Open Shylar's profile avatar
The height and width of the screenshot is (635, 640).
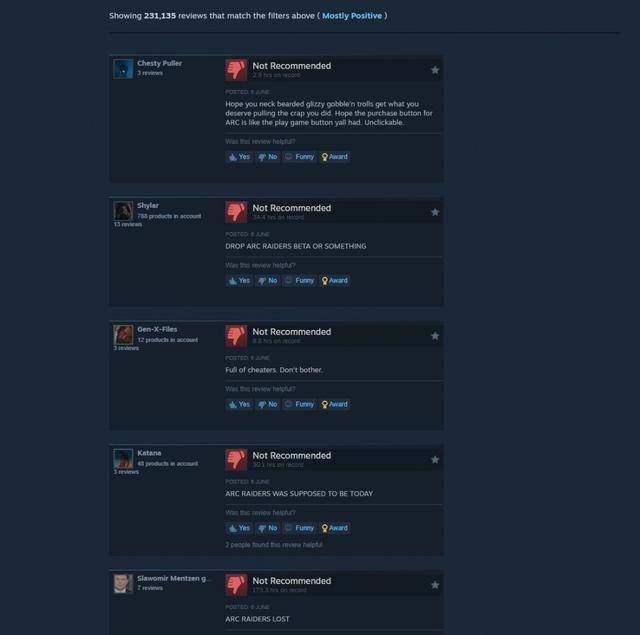(x=123, y=211)
